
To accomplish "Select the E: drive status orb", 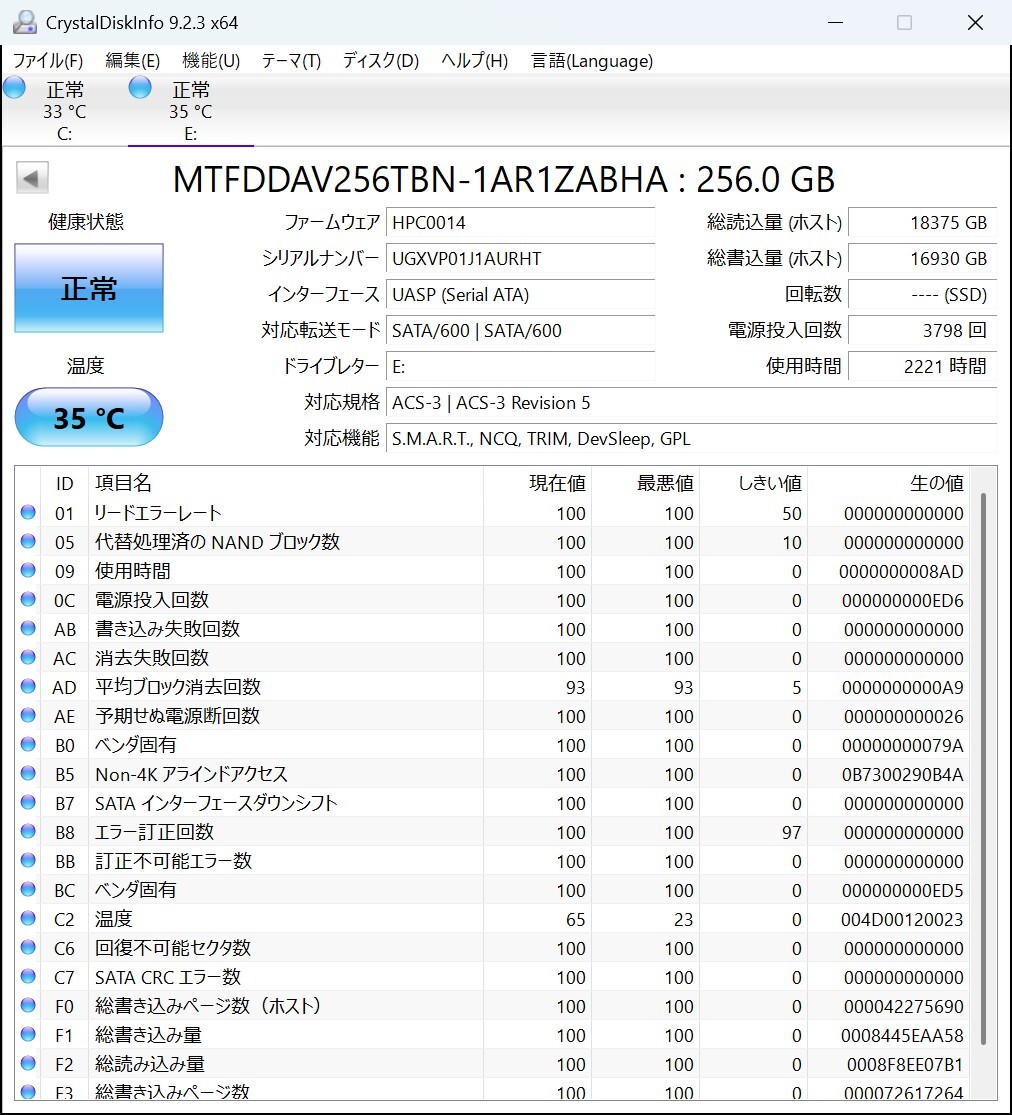I will [140, 87].
